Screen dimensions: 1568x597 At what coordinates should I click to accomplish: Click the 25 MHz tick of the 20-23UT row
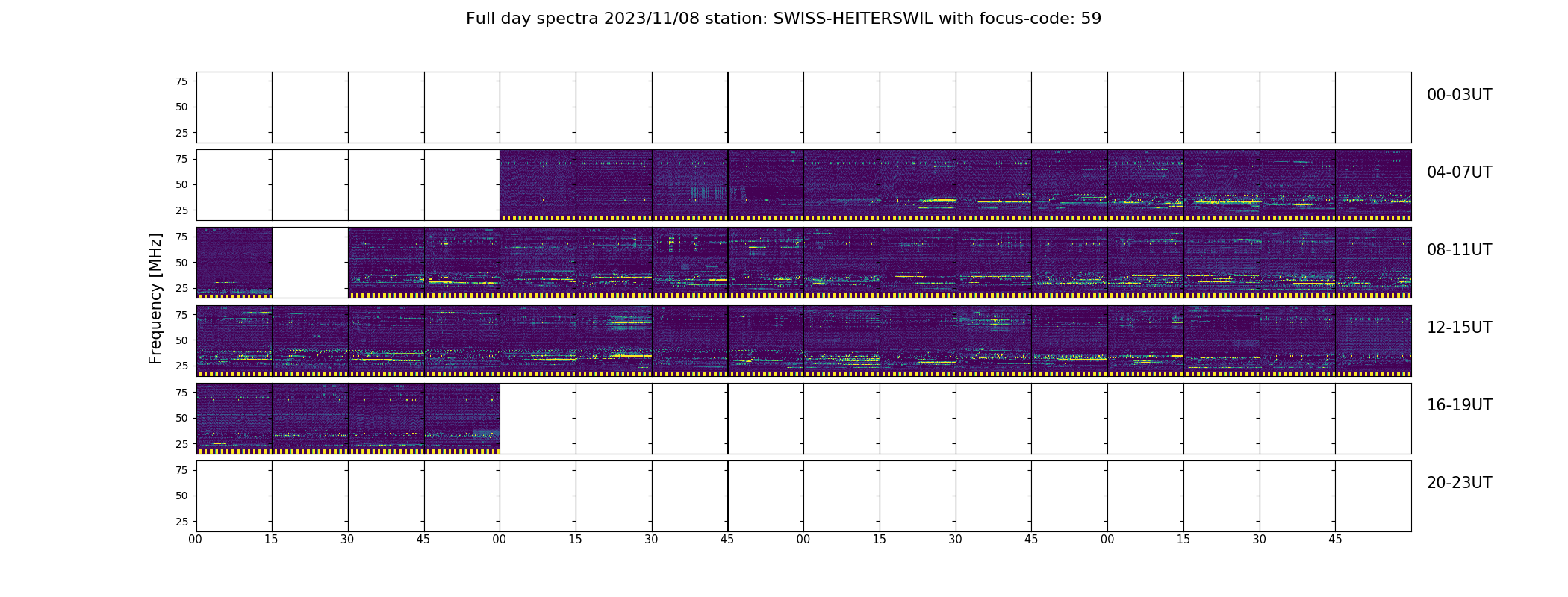tap(181, 522)
